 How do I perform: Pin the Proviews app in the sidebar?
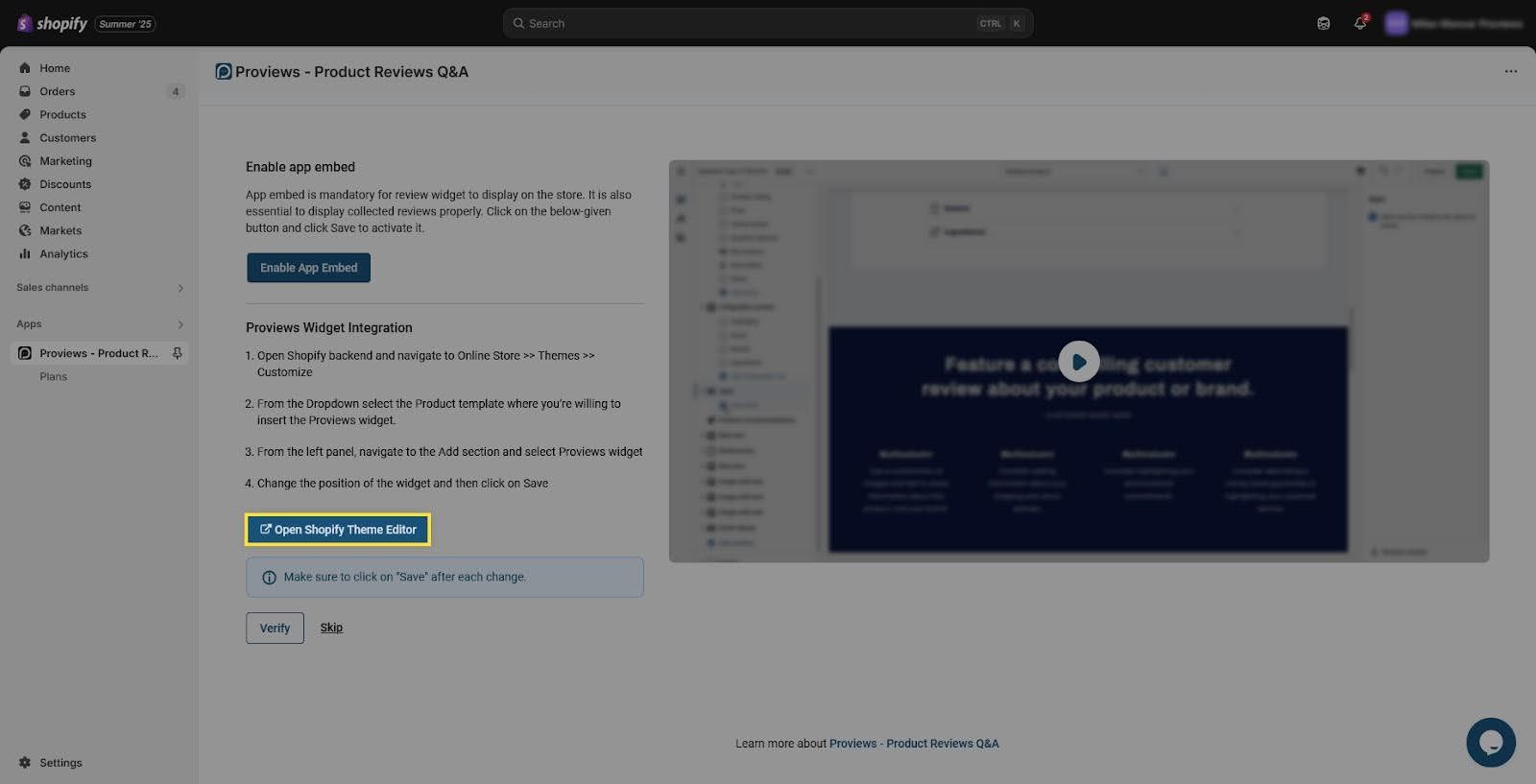point(178,353)
